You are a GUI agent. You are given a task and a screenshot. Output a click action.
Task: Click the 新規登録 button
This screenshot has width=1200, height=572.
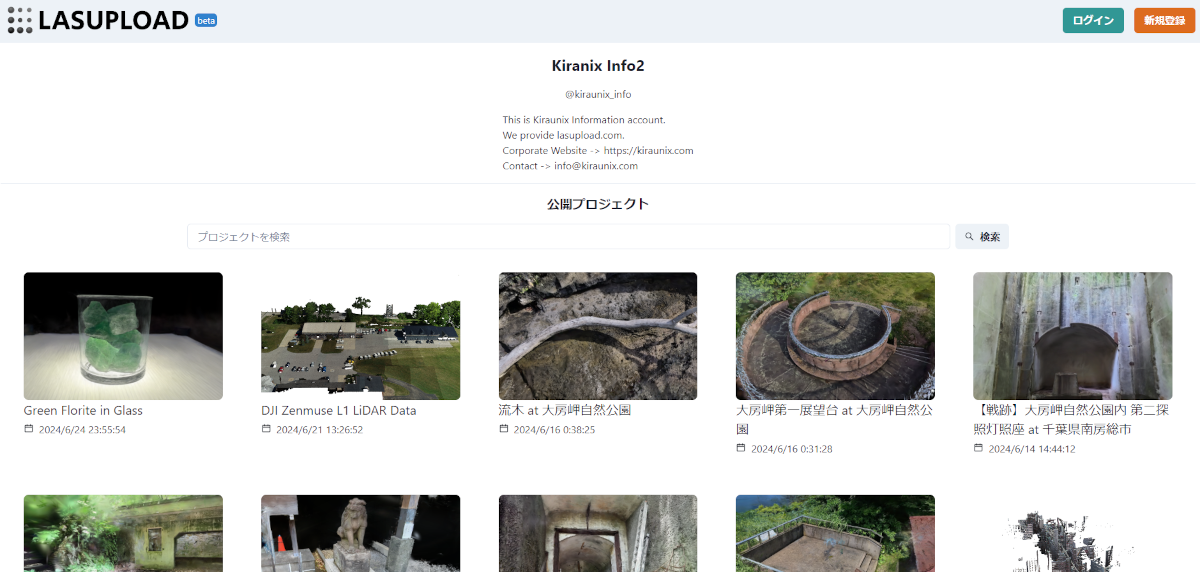click(1165, 21)
